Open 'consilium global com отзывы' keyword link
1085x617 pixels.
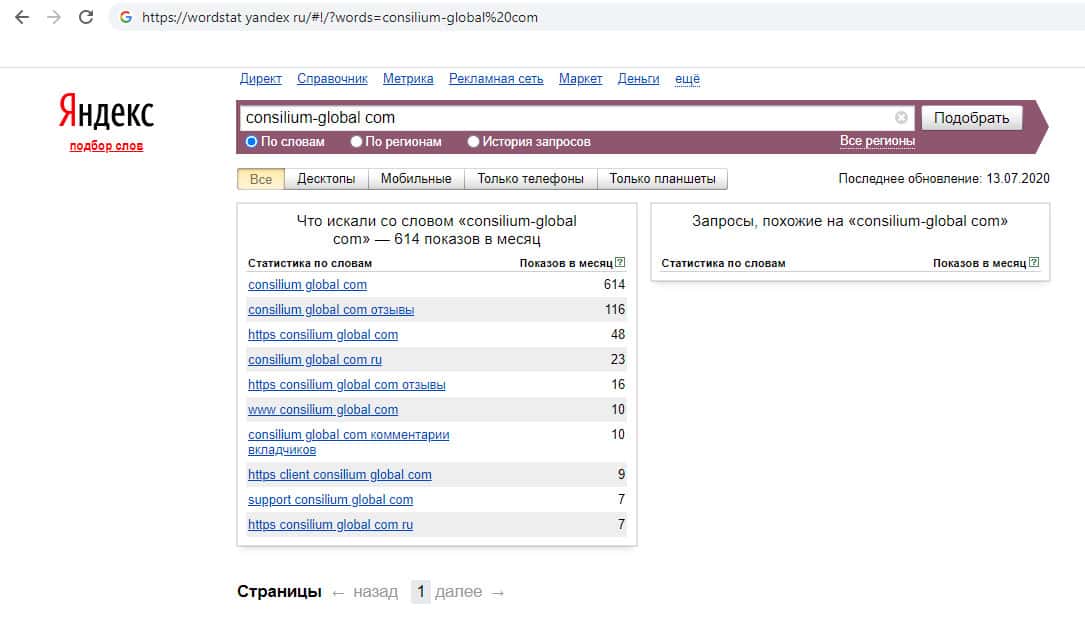tap(330, 310)
